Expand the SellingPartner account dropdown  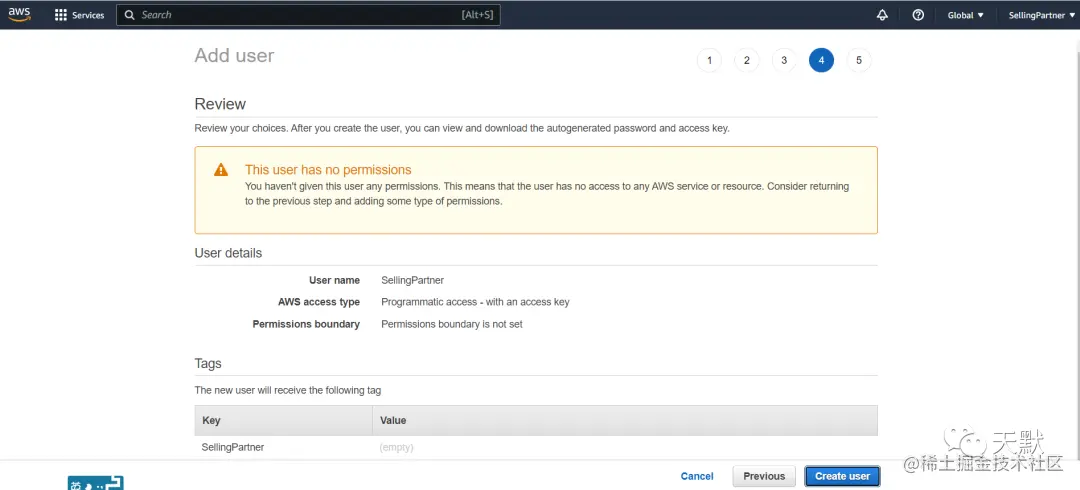(1041, 15)
